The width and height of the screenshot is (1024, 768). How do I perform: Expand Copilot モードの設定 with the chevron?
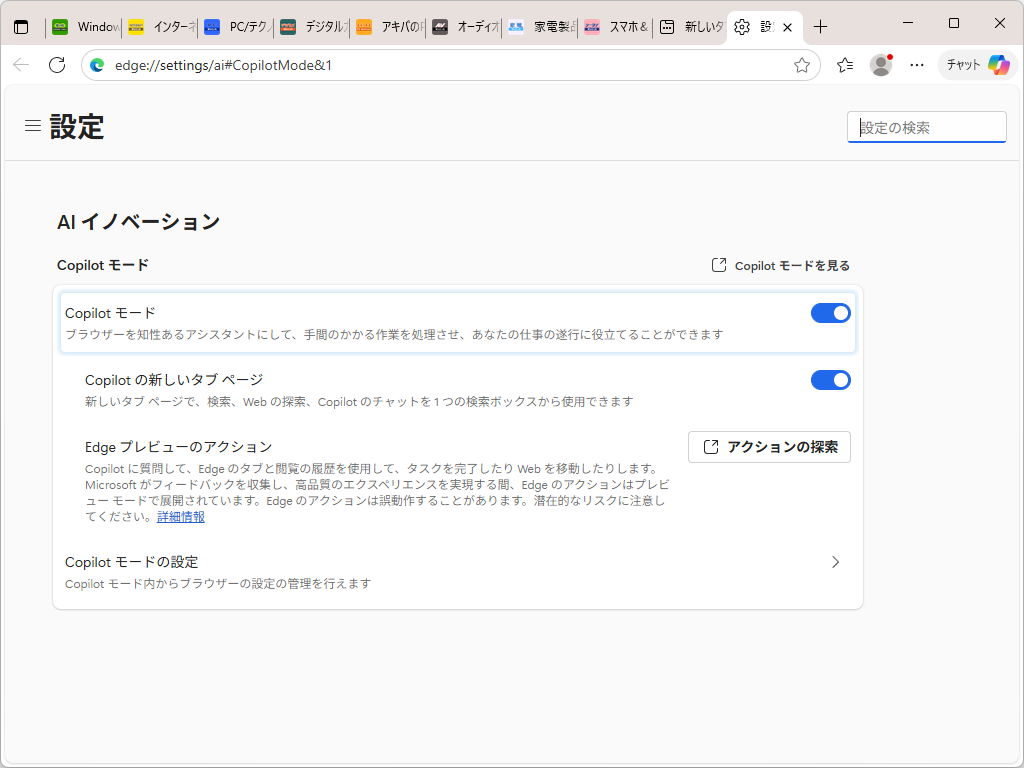coord(836,562)
